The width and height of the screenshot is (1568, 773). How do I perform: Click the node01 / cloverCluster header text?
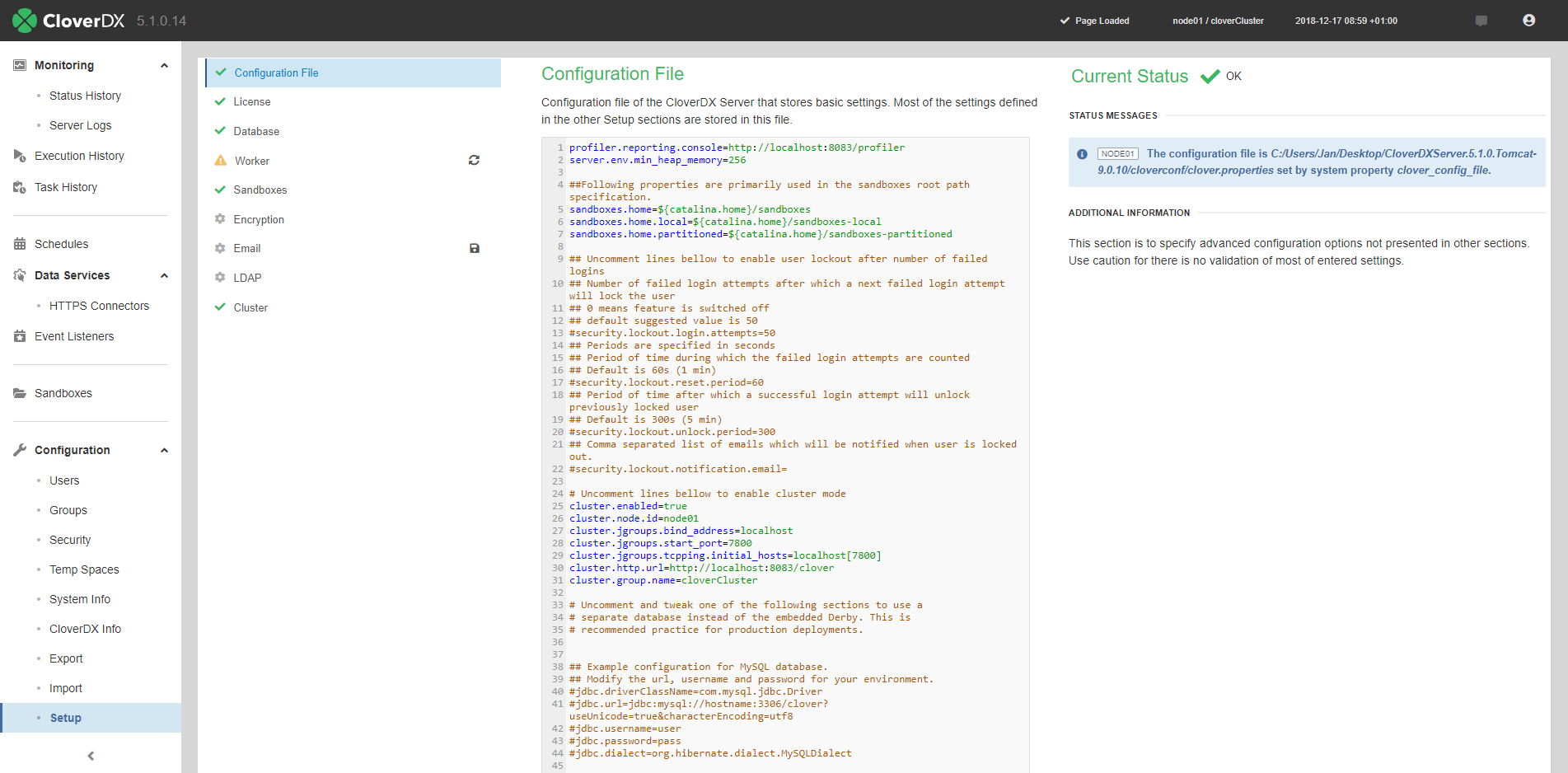point(1218,21)
